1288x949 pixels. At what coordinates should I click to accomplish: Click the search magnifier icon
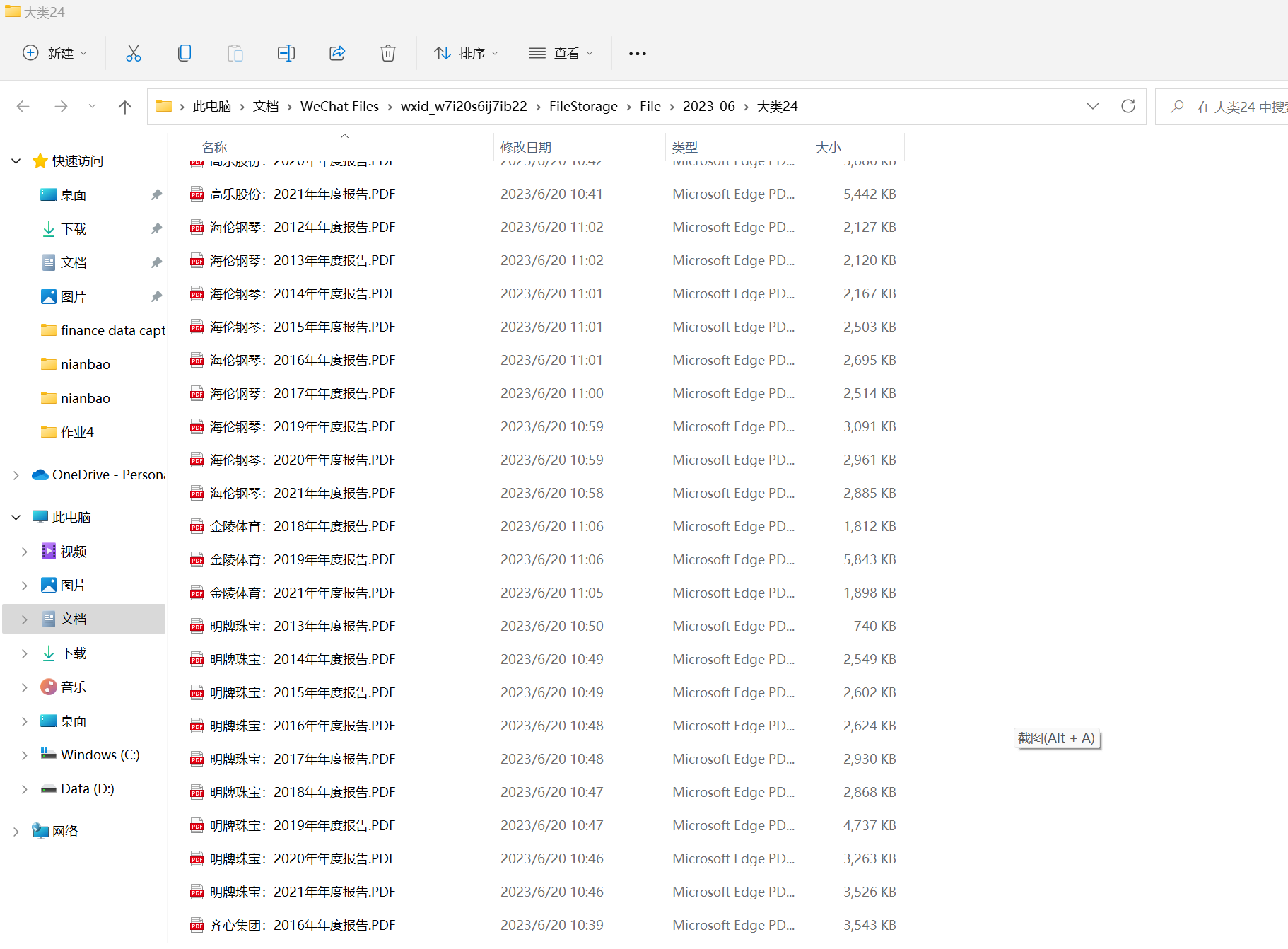pos(1177,107)
